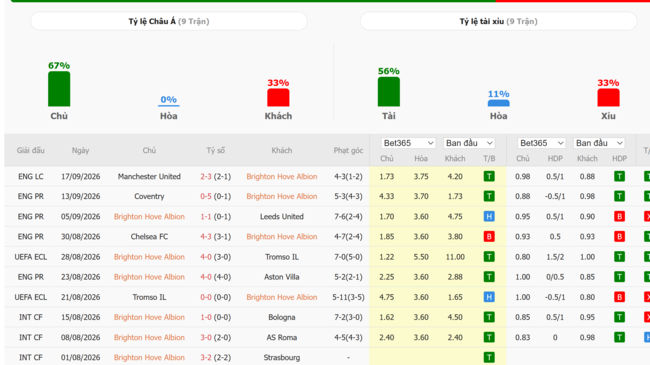
Task: Open Brighton Hove Albion link in Aston Villa row
Action: [149, 277]
